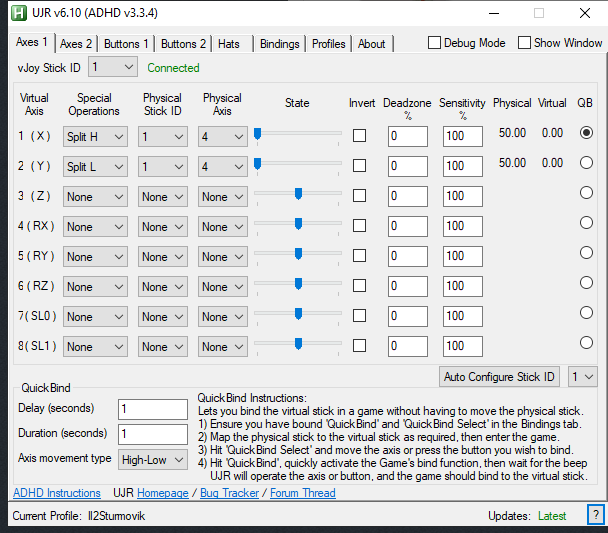The width and height of the screenshot is (608, 533).
Task: Click the State slider for axis 3 (Z)
Action: tap(298, 195)
